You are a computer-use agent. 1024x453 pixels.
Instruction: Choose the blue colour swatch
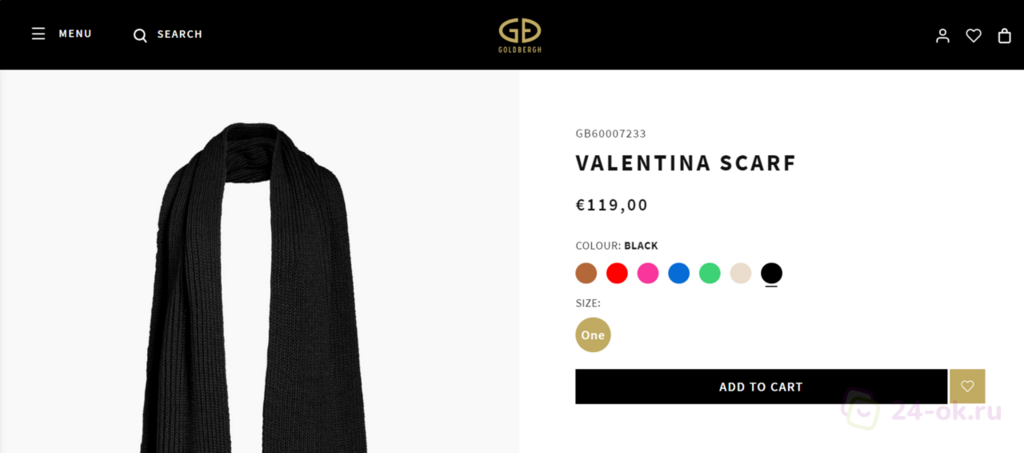click(x=679, y=273)
